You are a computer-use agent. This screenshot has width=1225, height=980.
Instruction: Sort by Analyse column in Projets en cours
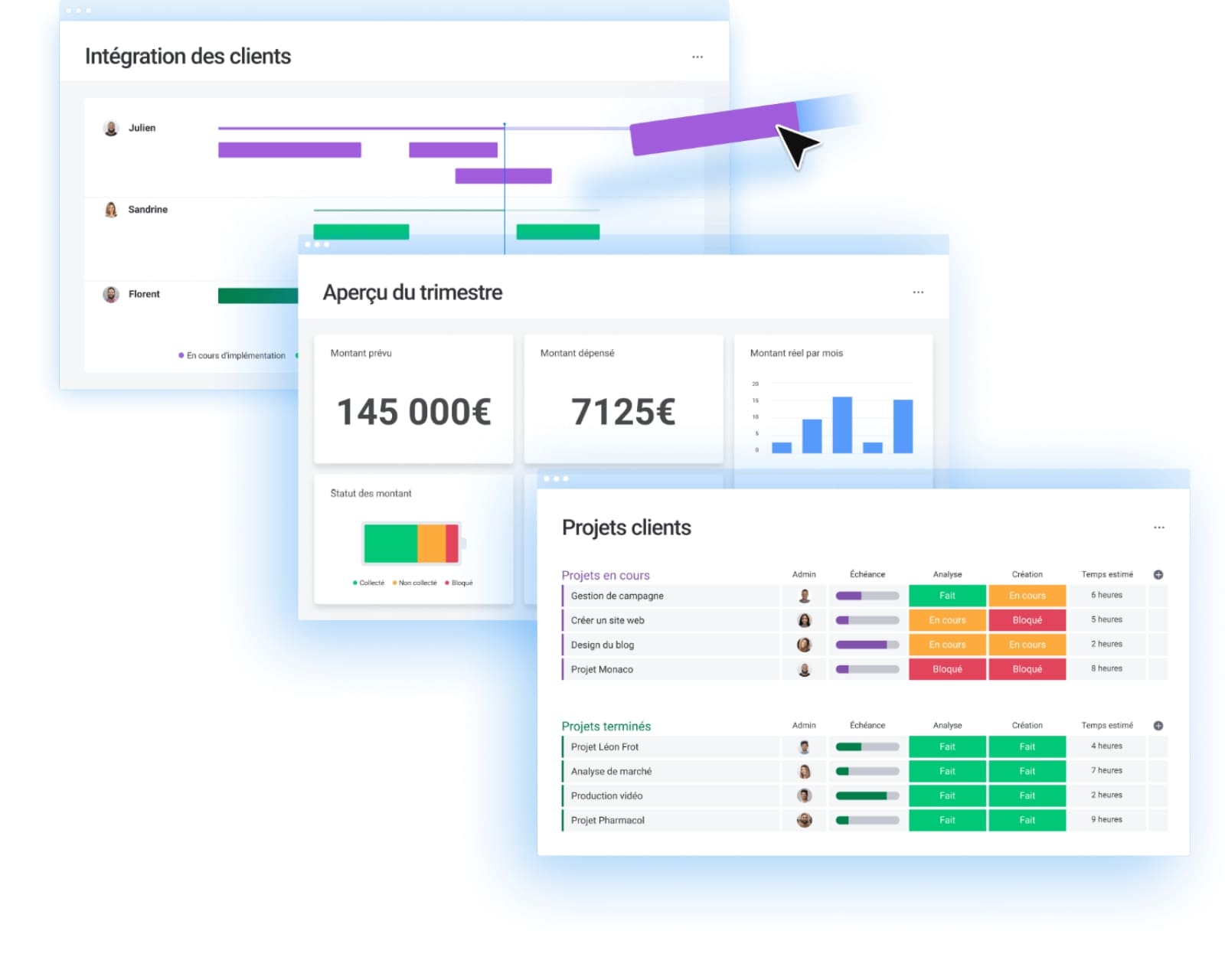pos(947,574)
